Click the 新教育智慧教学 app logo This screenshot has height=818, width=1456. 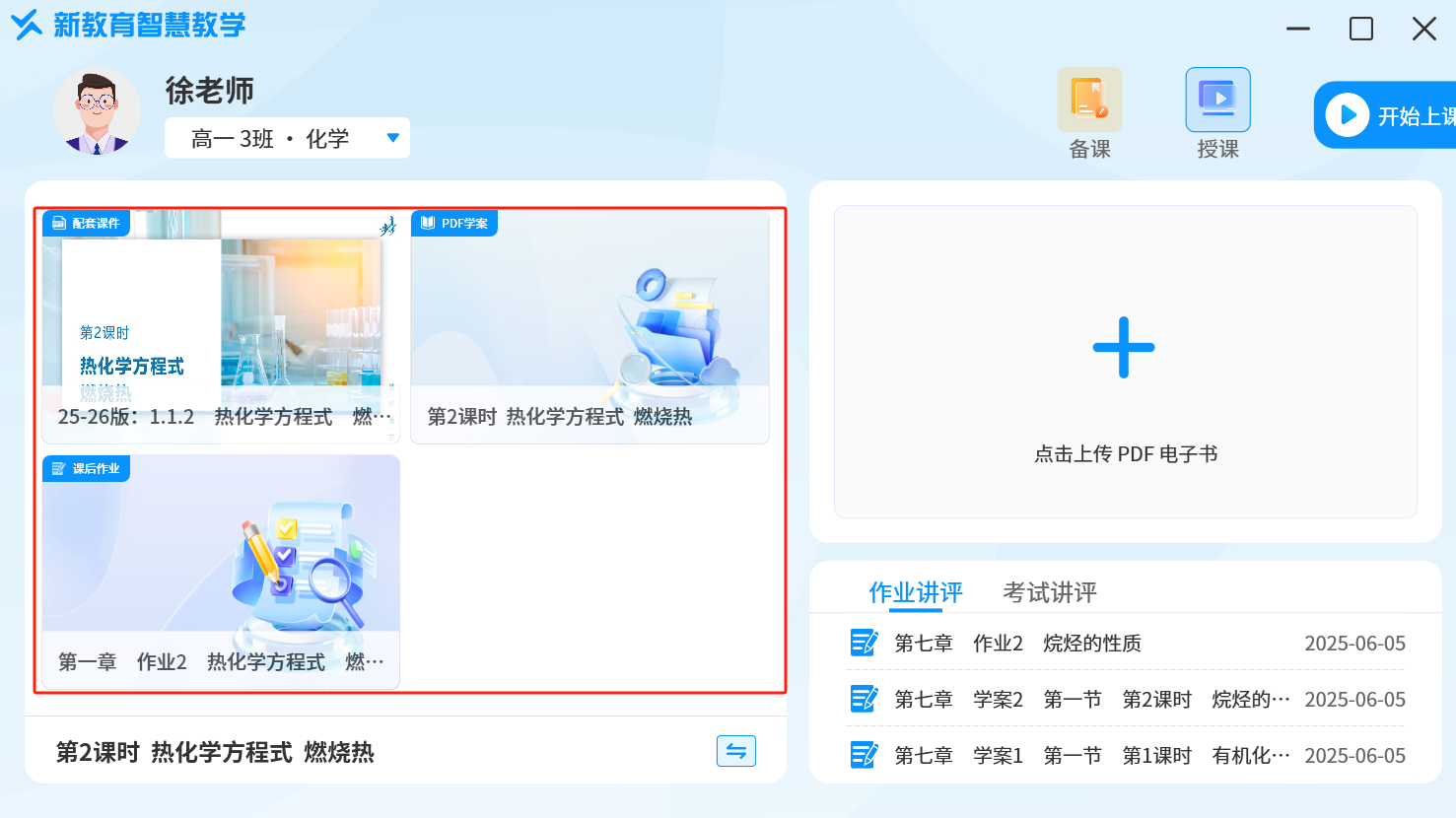128,25
